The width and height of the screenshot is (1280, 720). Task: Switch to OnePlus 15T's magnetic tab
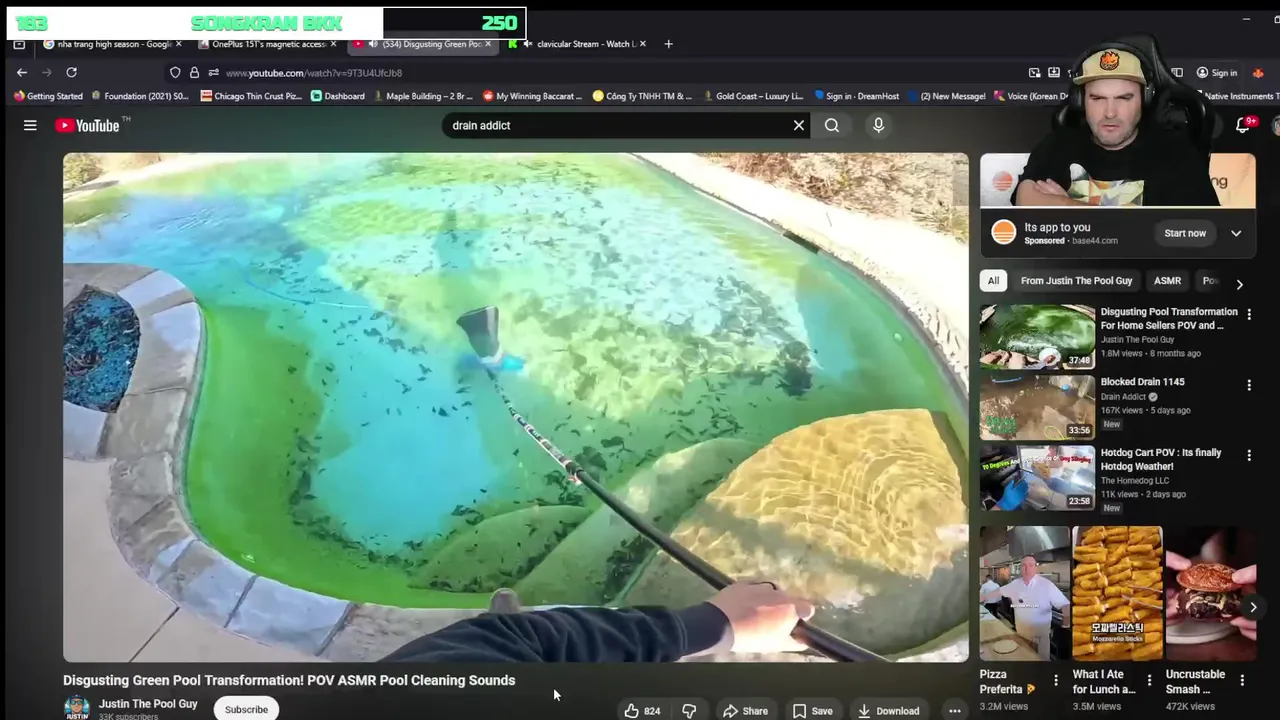(266, 44)
